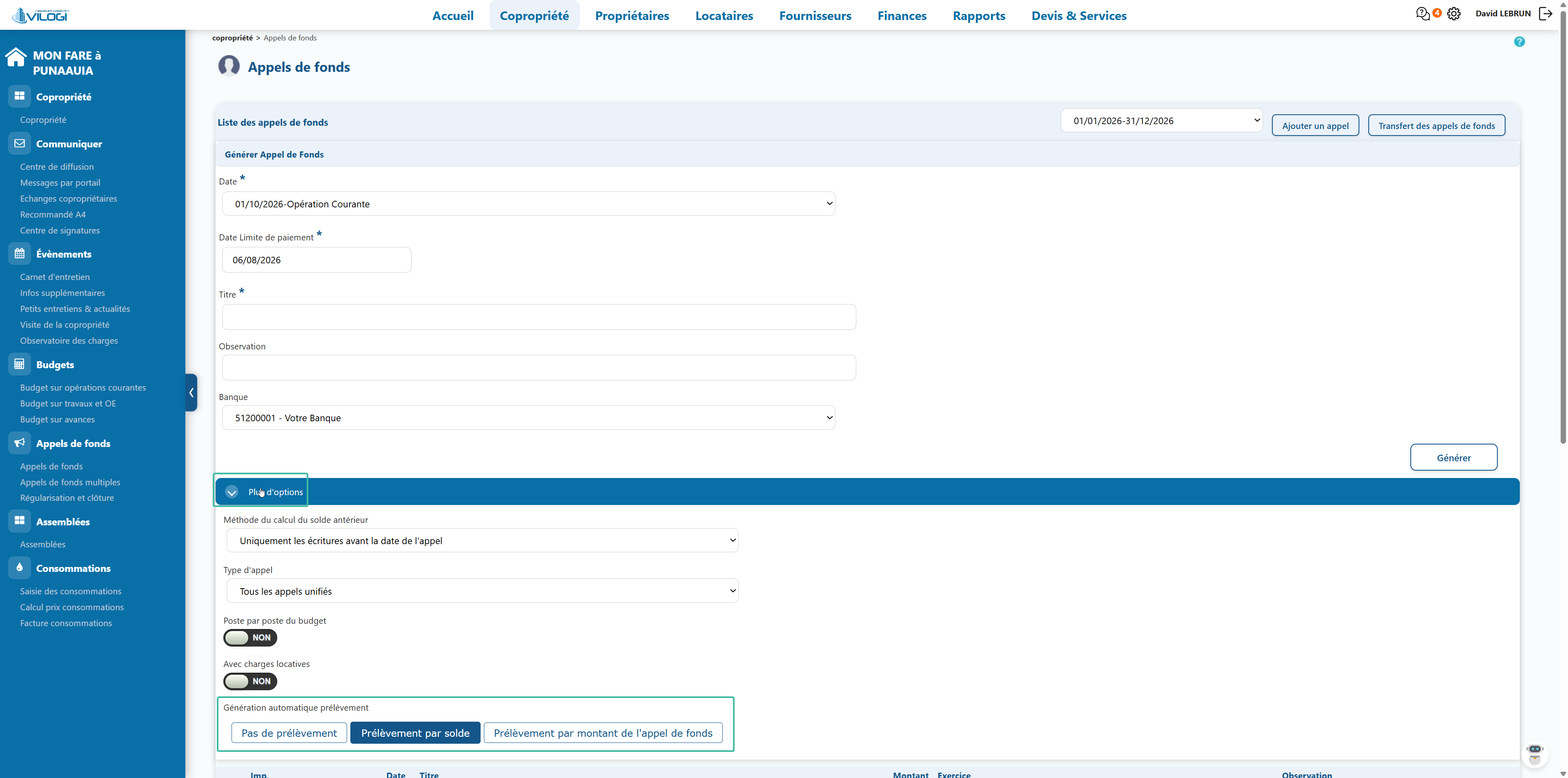1568x778 pixels.
Task: Select Prélèvement par montant de l'appel de fonds
Action: 603,733
